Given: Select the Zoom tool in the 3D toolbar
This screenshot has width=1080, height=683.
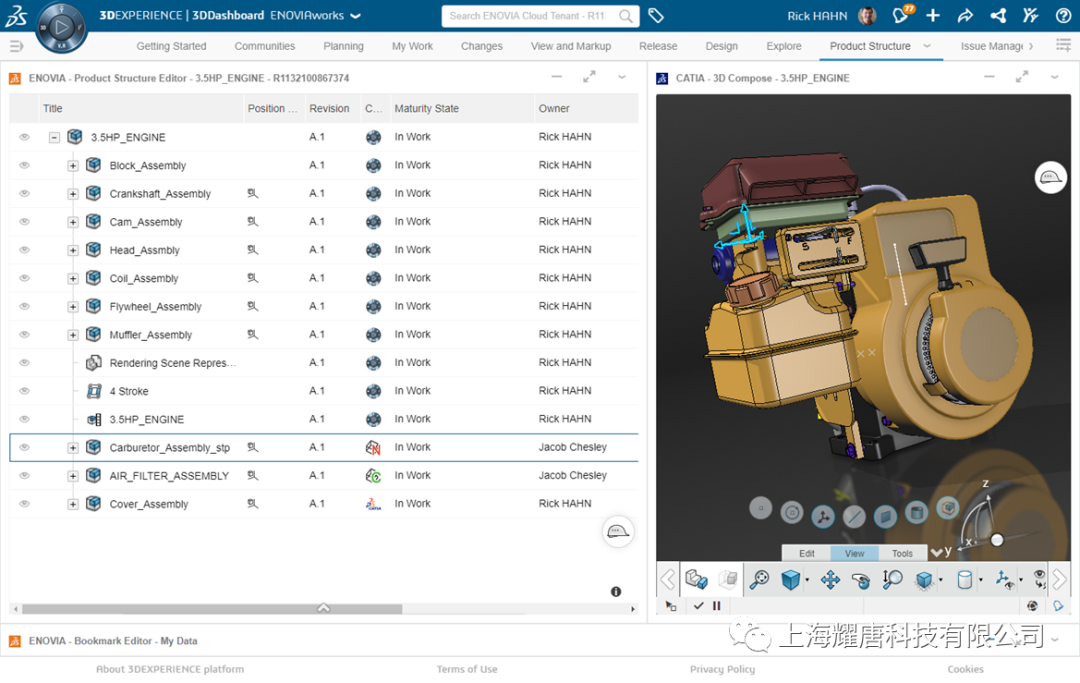Looking at the screenshot, I should click(x=759, y=580).
